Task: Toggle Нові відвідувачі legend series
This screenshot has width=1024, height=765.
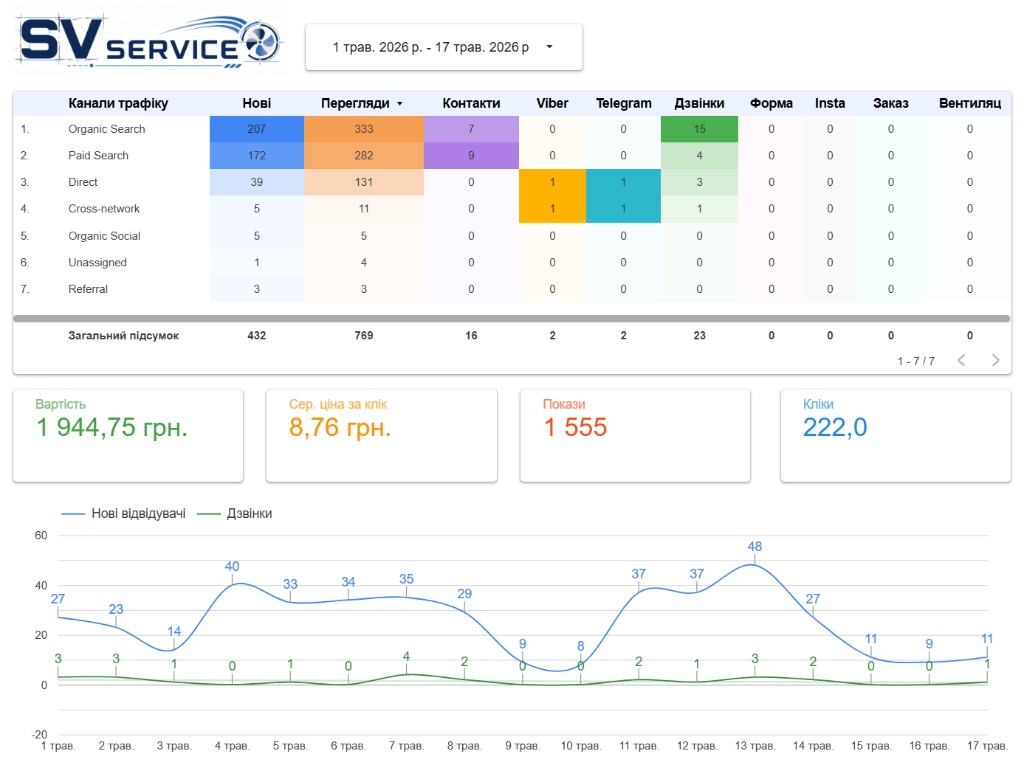Action: 123,514
